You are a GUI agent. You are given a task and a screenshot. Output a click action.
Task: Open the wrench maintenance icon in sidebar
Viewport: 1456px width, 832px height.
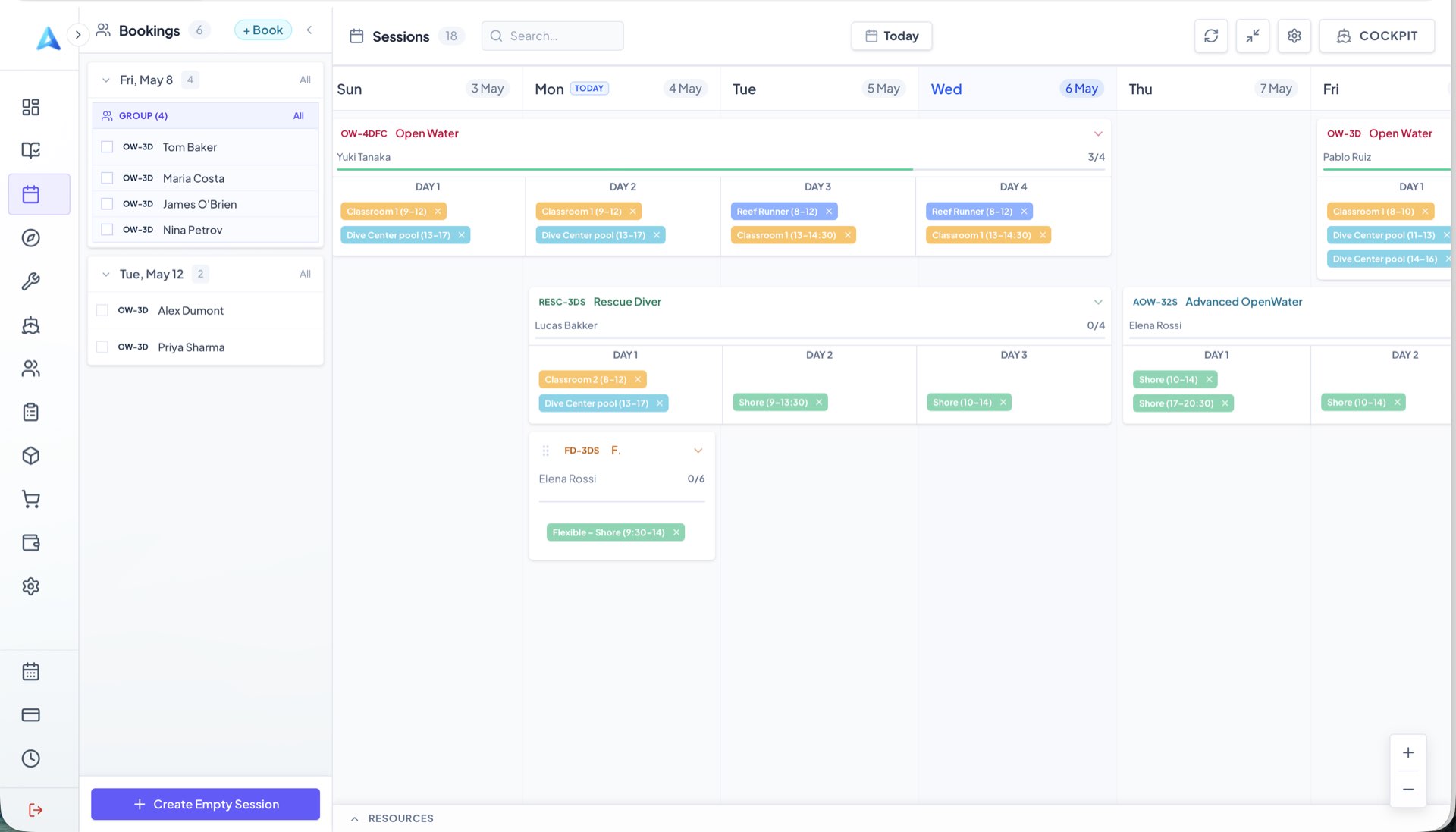pos(30,281)
